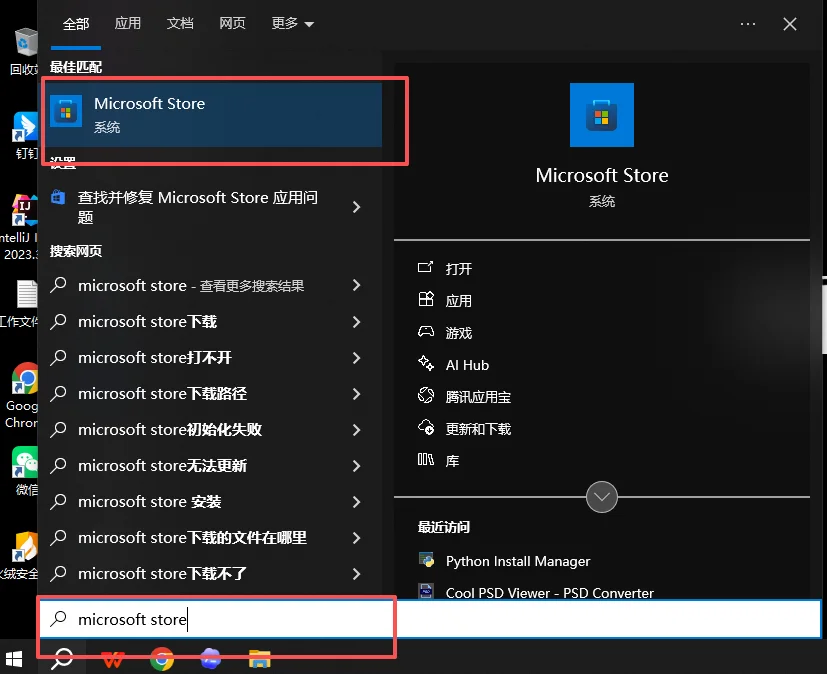This screenshot has width=827, height=674.
Task: Click the Google Chrome desktop icon
Action: click(25, 378)
